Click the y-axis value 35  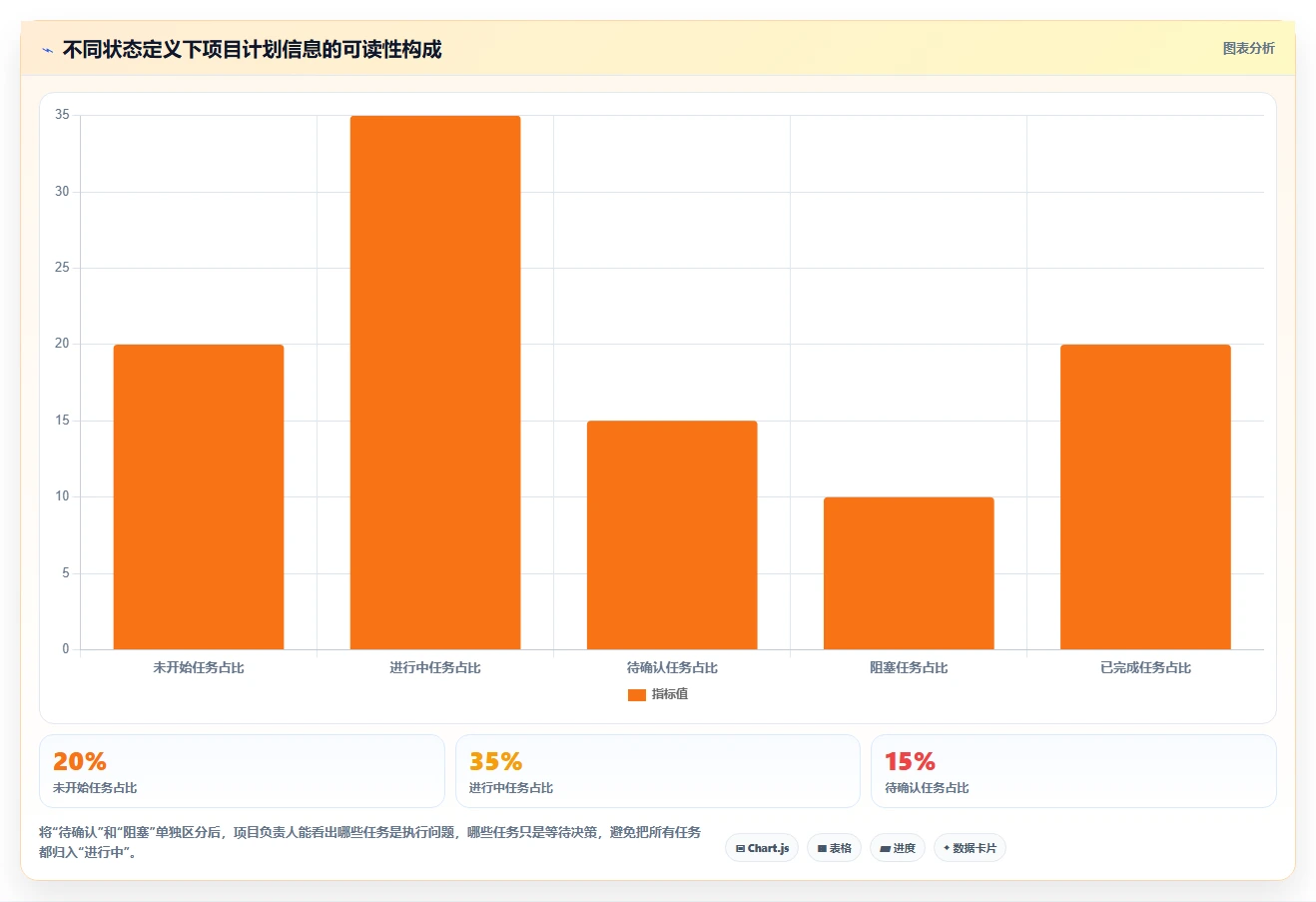(x=63, y=115)
